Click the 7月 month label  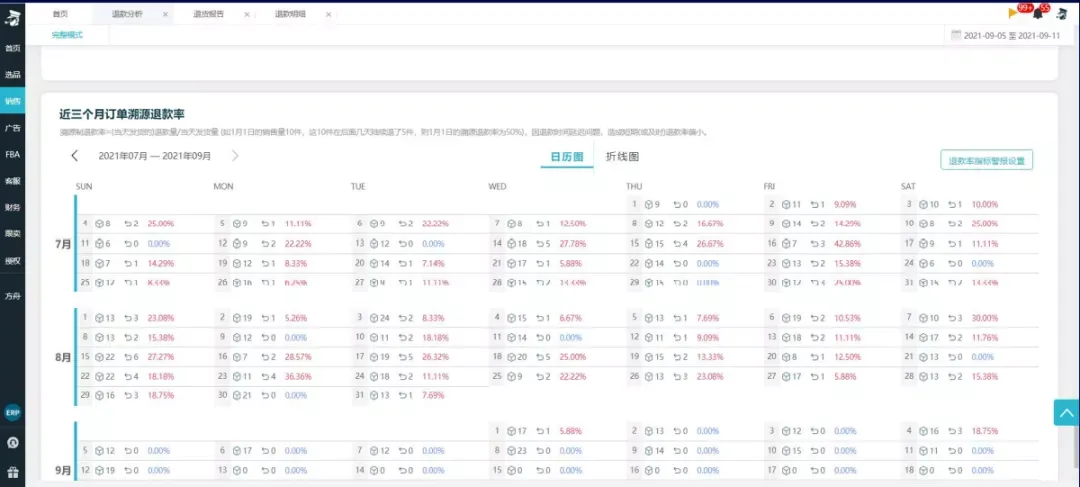63,244
